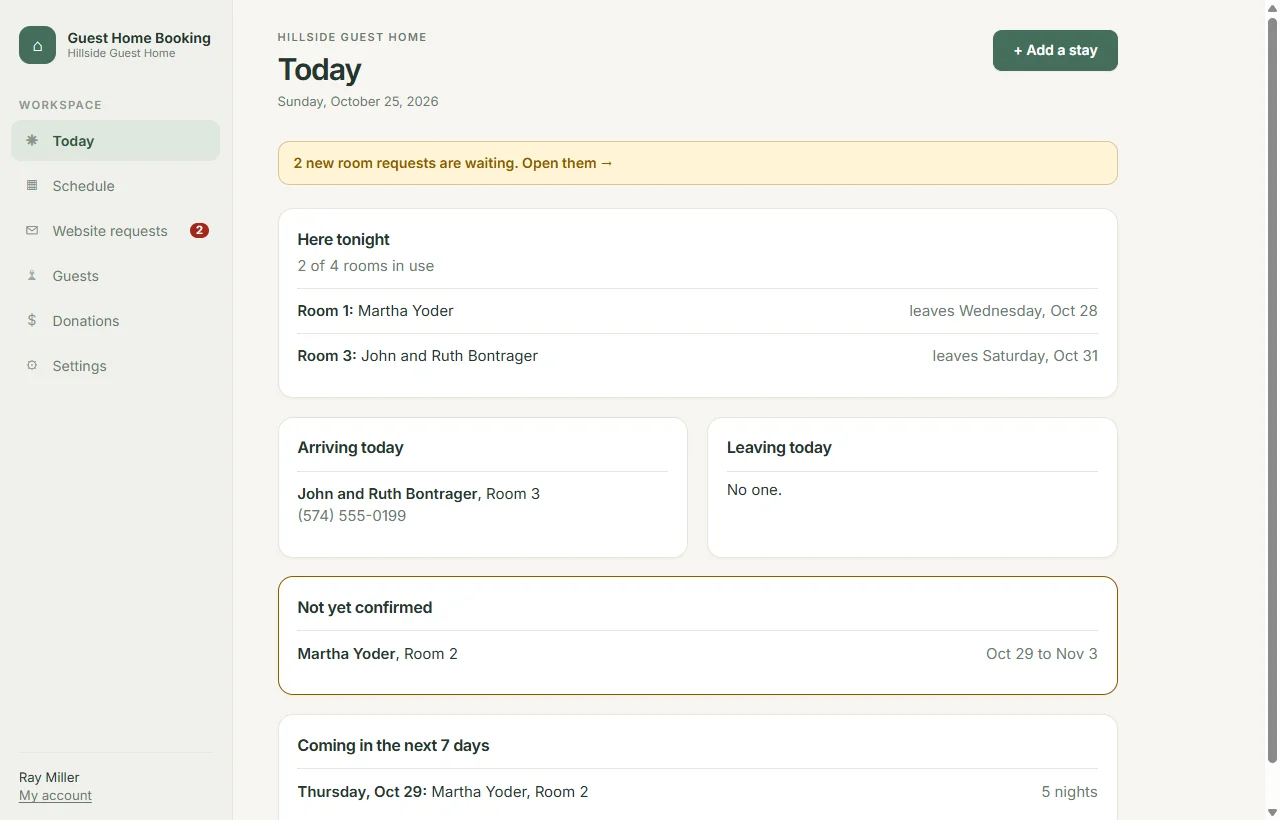This screenshot has width=1280, height=820.
Task: Open the Donations section
Action: click(x=116, y=321)
